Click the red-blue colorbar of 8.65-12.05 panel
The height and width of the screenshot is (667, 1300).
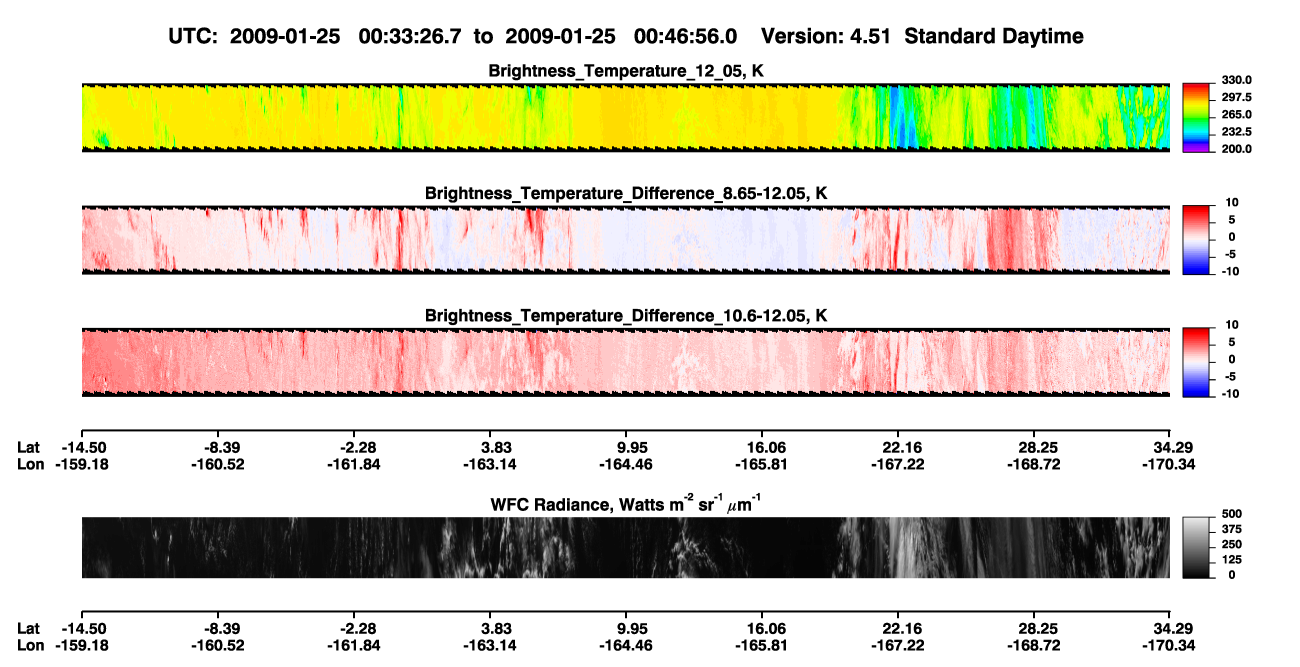point(1197,240)
